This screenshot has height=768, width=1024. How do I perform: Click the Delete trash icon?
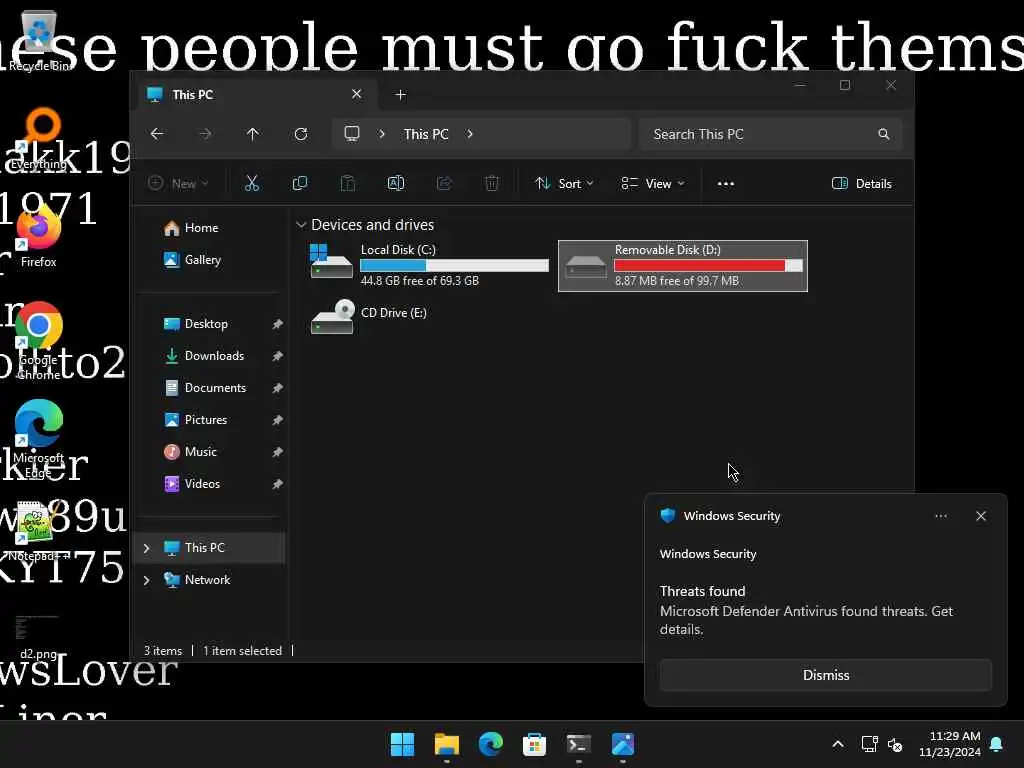[x=492, y=184]
